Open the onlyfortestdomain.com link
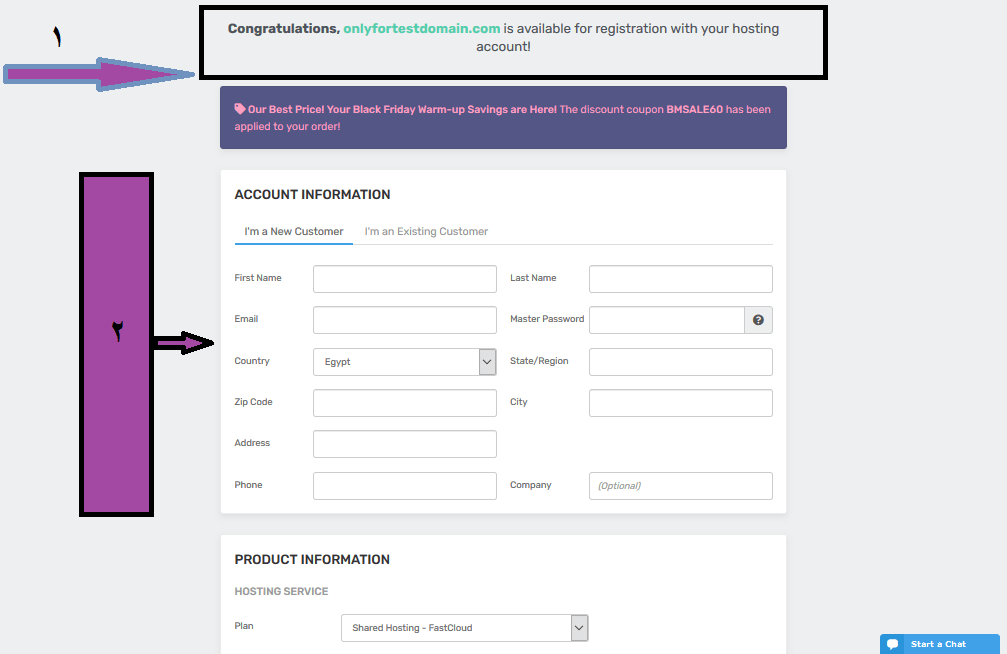 pos(421,29)
